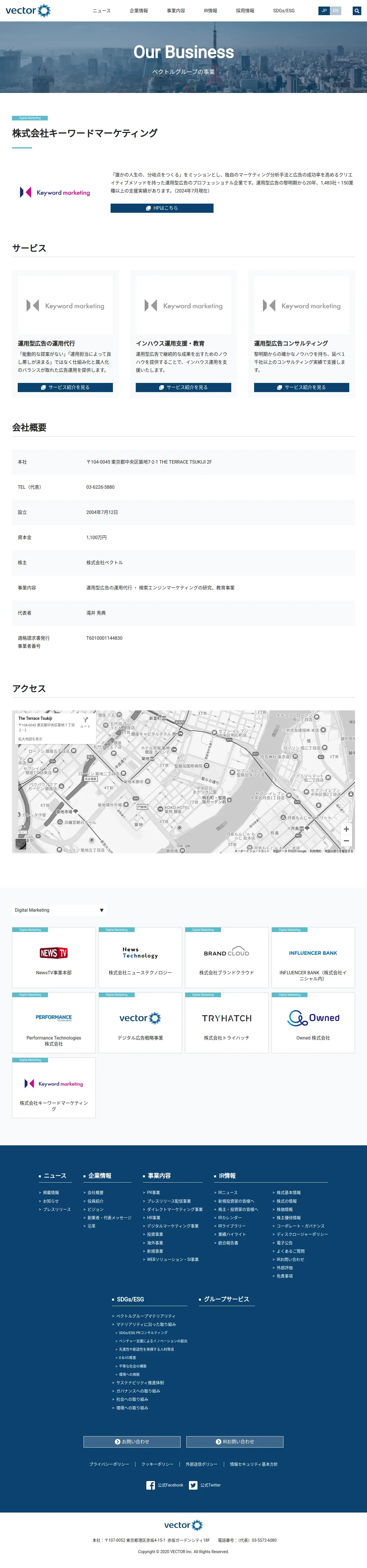367x1568 pixels.
Task: Open the footer ガバナンスへの取り組み link
Action: pyautogui.click(x=138, y=1391)
